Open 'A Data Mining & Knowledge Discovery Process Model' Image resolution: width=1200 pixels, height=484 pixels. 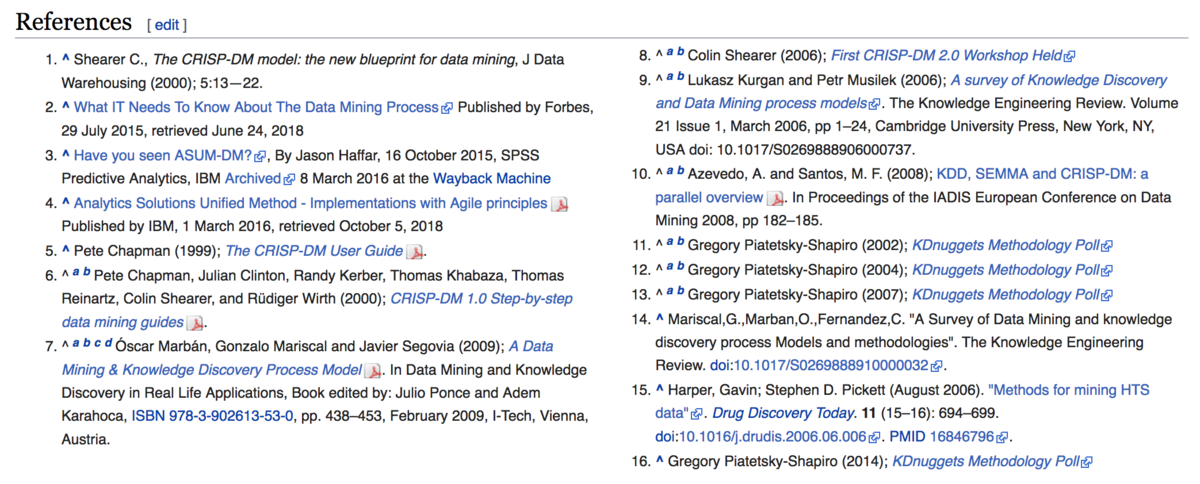[308, 358]
